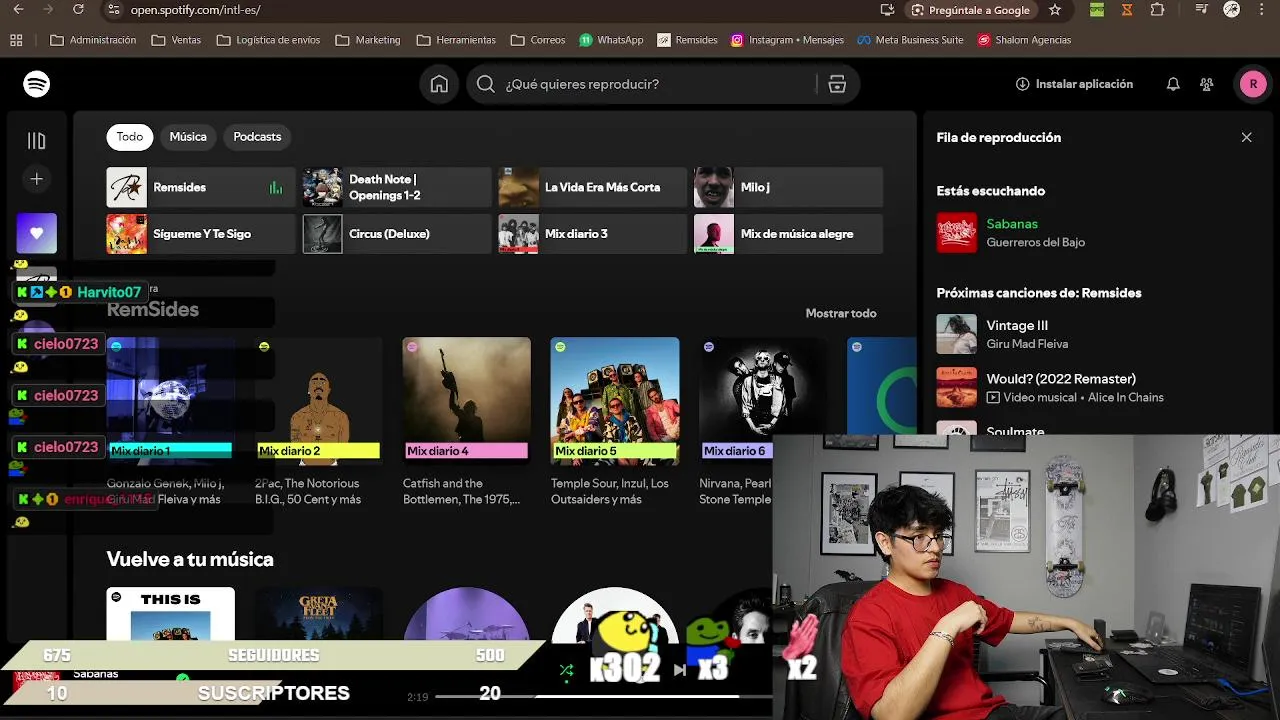The width and height of the screenshot is (1280, 720).
Task: Click the plus create playlist icon
Action: [37, 179]
